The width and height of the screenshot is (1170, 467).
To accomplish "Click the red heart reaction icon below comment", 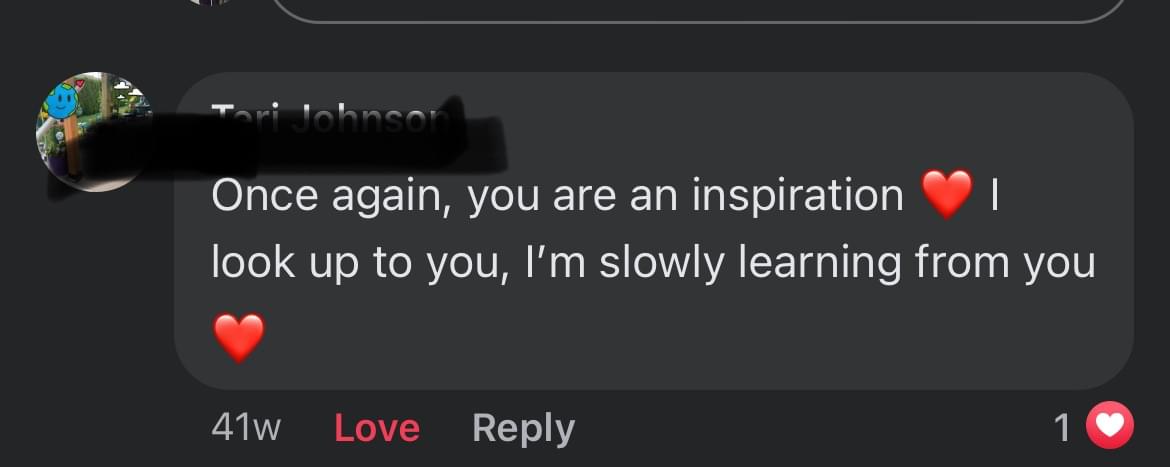I will (1110, 428).
